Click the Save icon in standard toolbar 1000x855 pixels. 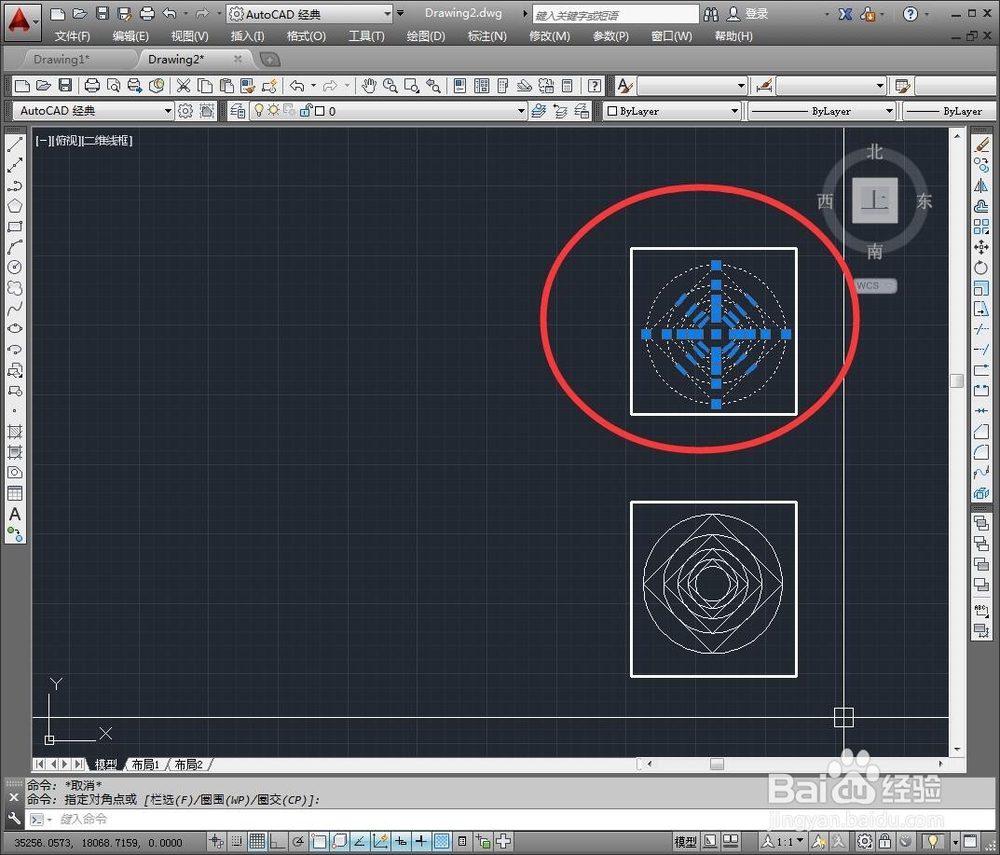tap(65, 85)
